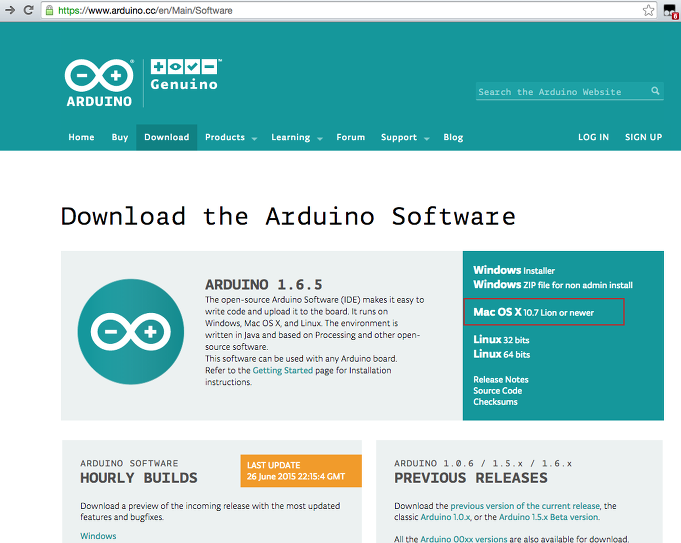681x543 pixels.
Task: Expand the Support dropdown menu
Action: click(x=405, y=138)
